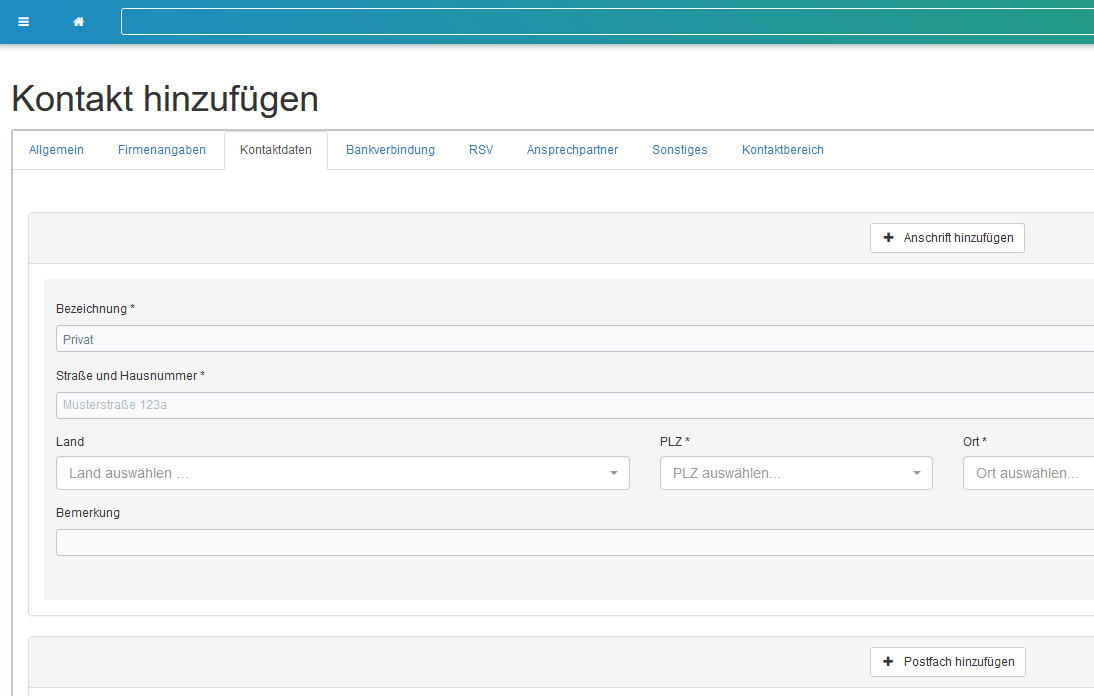Open the Firmenangaben tab

point(162,150)
